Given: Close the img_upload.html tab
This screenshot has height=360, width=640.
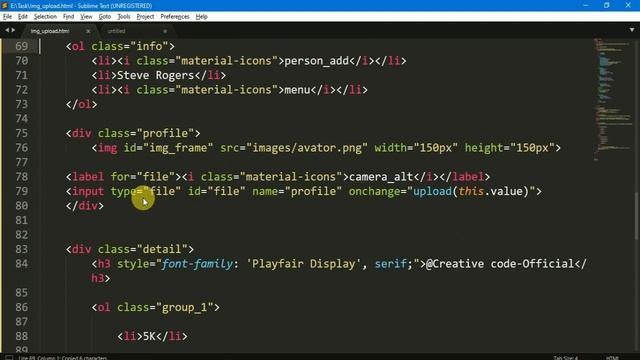Looking at the screenshot, I should pyautogui.click(x=88, y=31).
